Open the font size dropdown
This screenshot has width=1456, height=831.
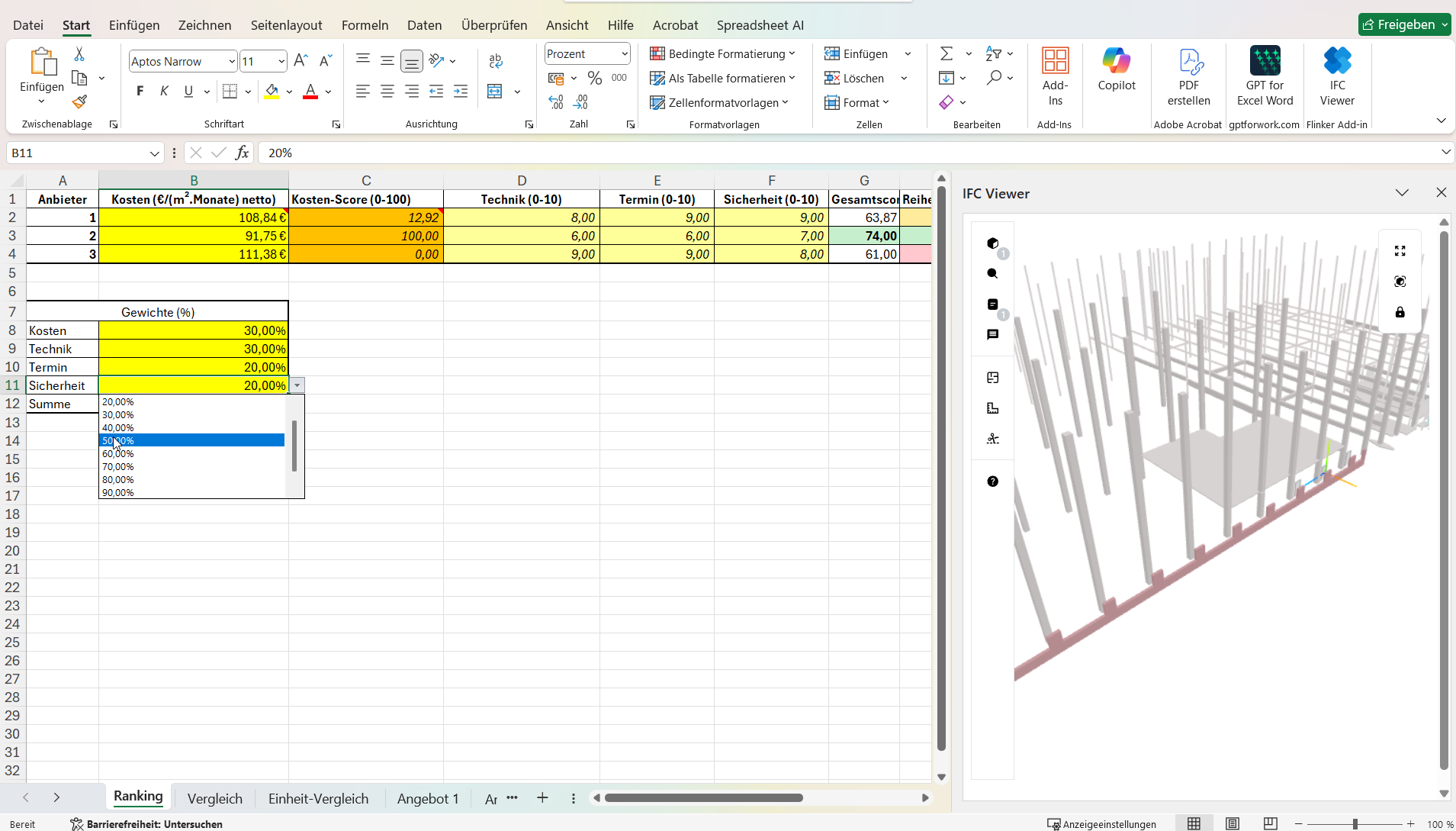[281, 61]
